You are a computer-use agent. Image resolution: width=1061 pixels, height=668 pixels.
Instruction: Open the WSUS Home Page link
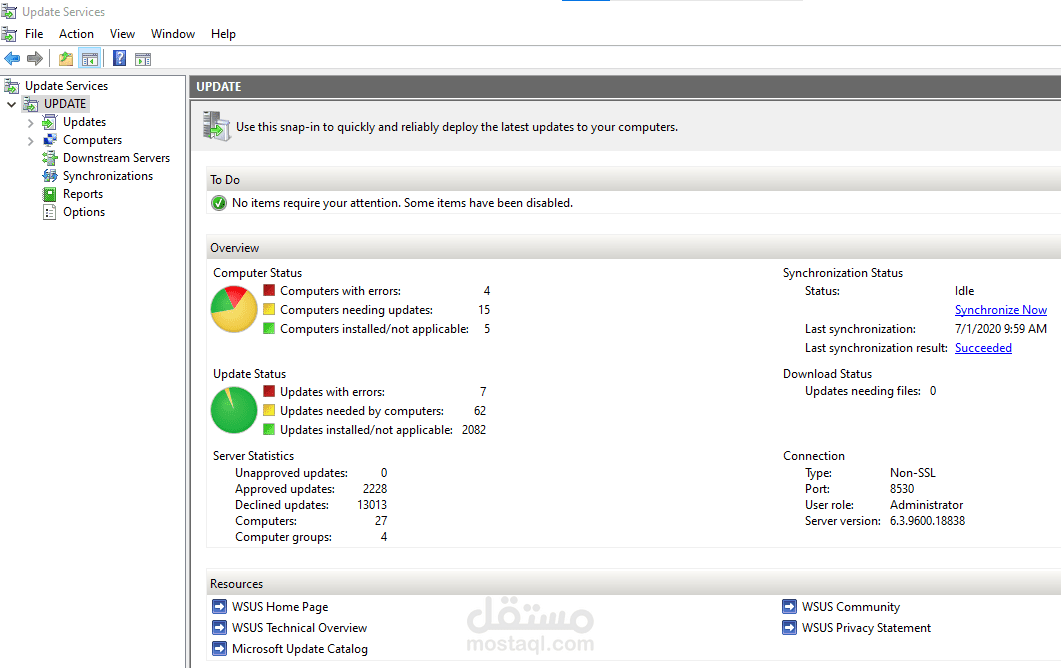point(280,606)
